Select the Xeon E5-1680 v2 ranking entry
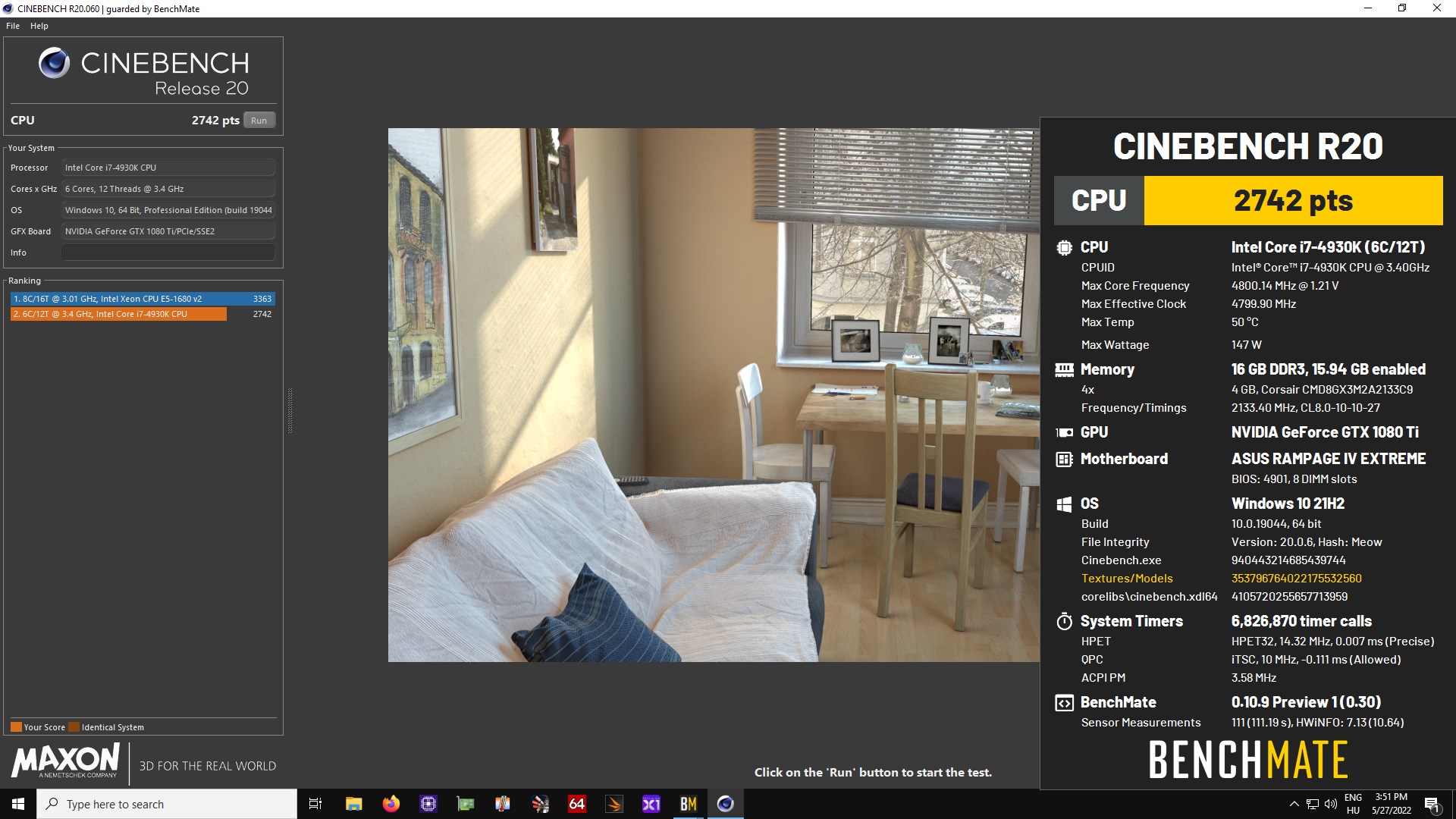The height and width of the screenshot is (819, 1456). [143, 299]
